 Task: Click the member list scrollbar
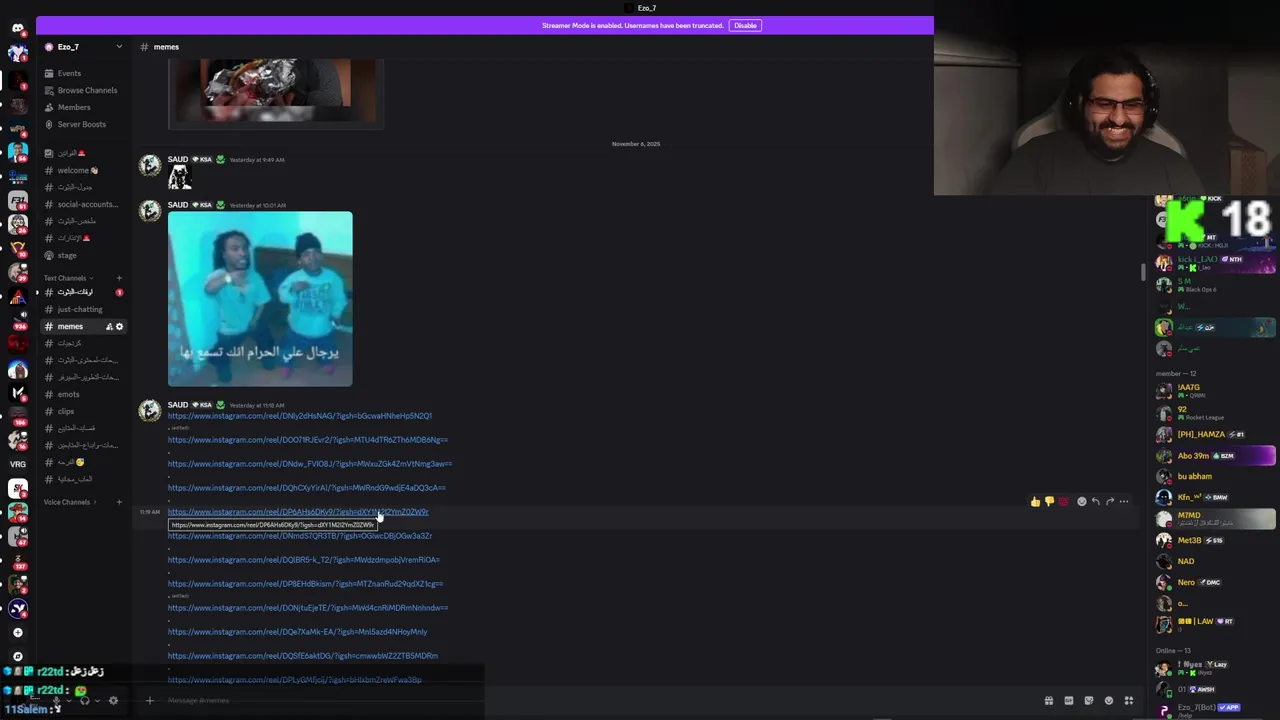(x=1143, y=272)
